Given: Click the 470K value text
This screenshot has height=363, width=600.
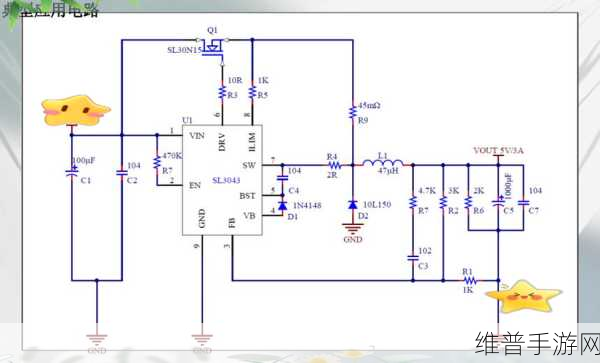Looking at the screenshot, I should coord(172,156).
